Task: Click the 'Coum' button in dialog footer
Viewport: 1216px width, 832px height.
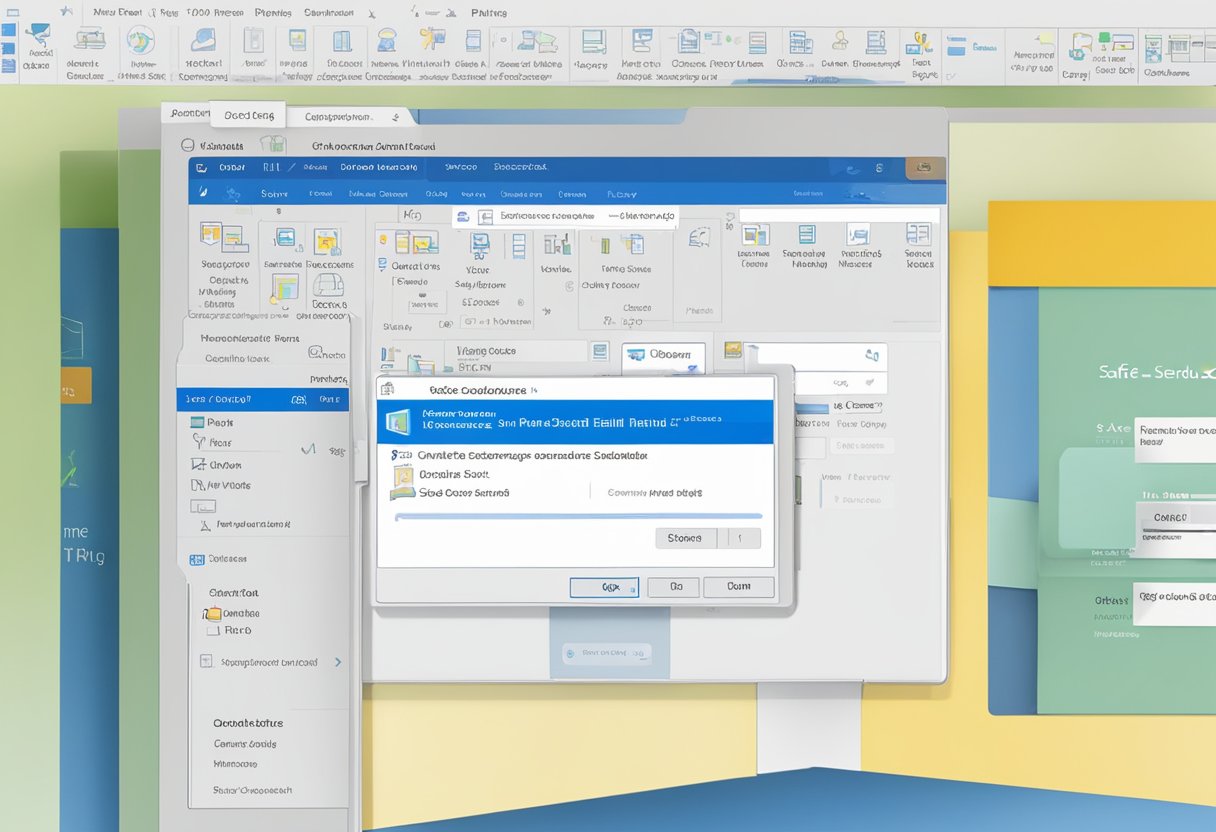Action: 738,587
